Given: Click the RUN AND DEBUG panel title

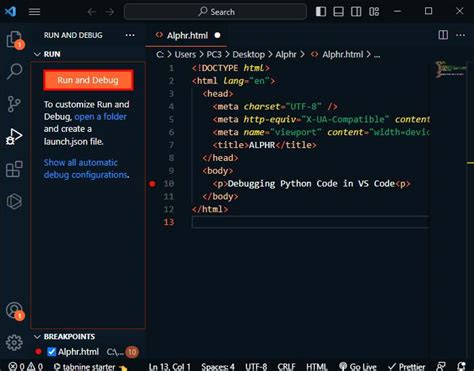Looking at the screenshot, I should (x=73, y=35).
